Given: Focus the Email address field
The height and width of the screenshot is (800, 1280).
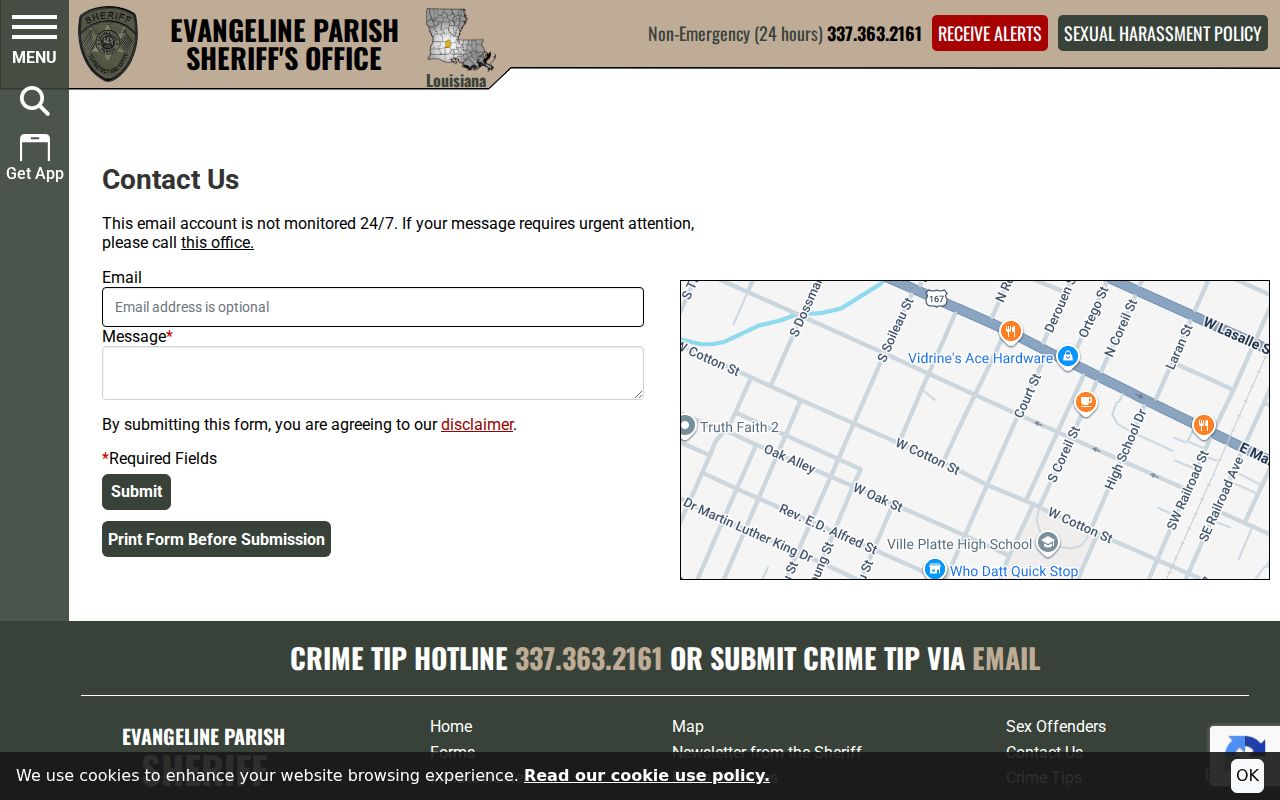Looking at the screenshot, I should click(373, 307).
